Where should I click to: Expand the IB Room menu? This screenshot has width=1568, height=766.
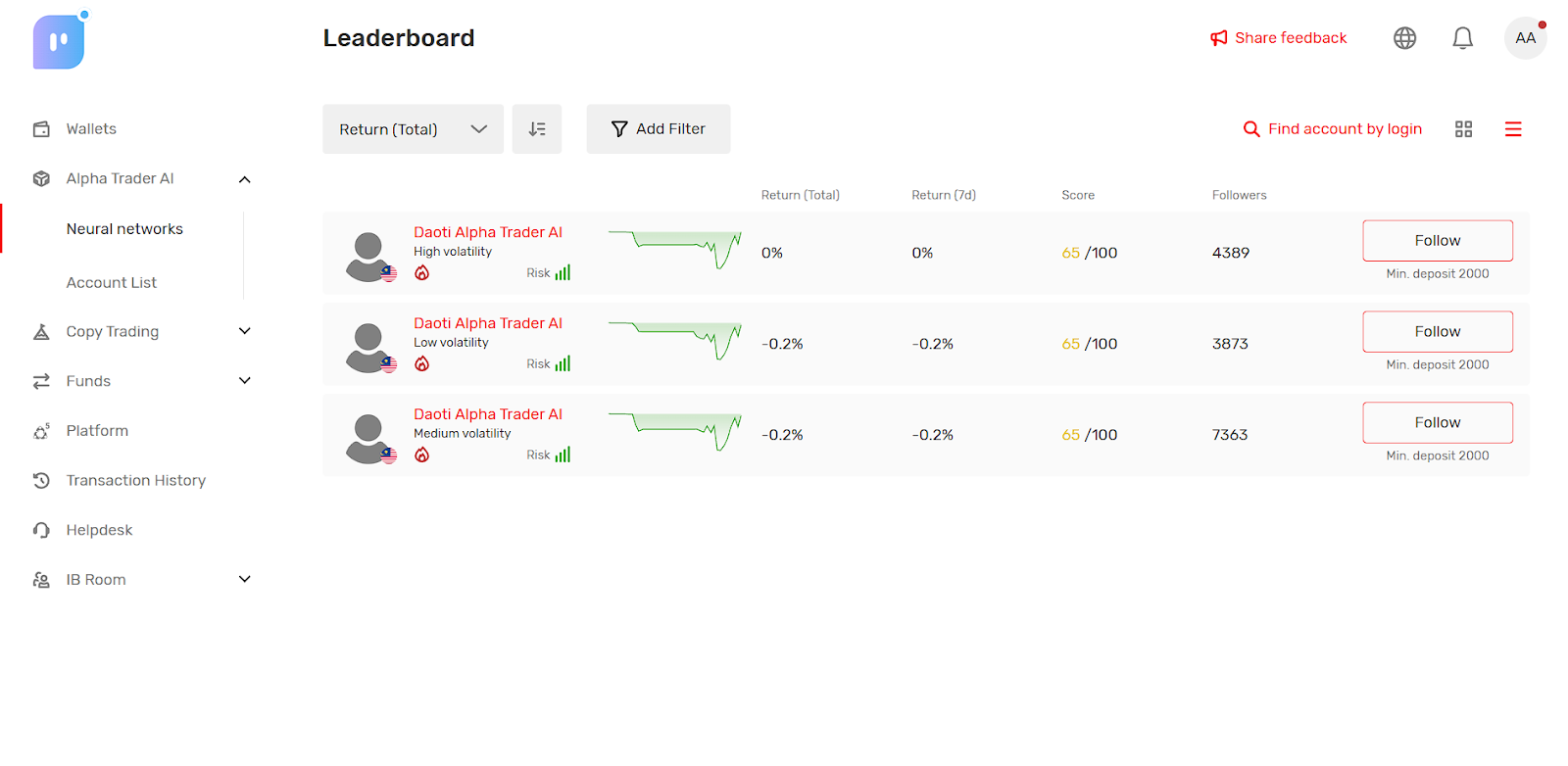245,579
